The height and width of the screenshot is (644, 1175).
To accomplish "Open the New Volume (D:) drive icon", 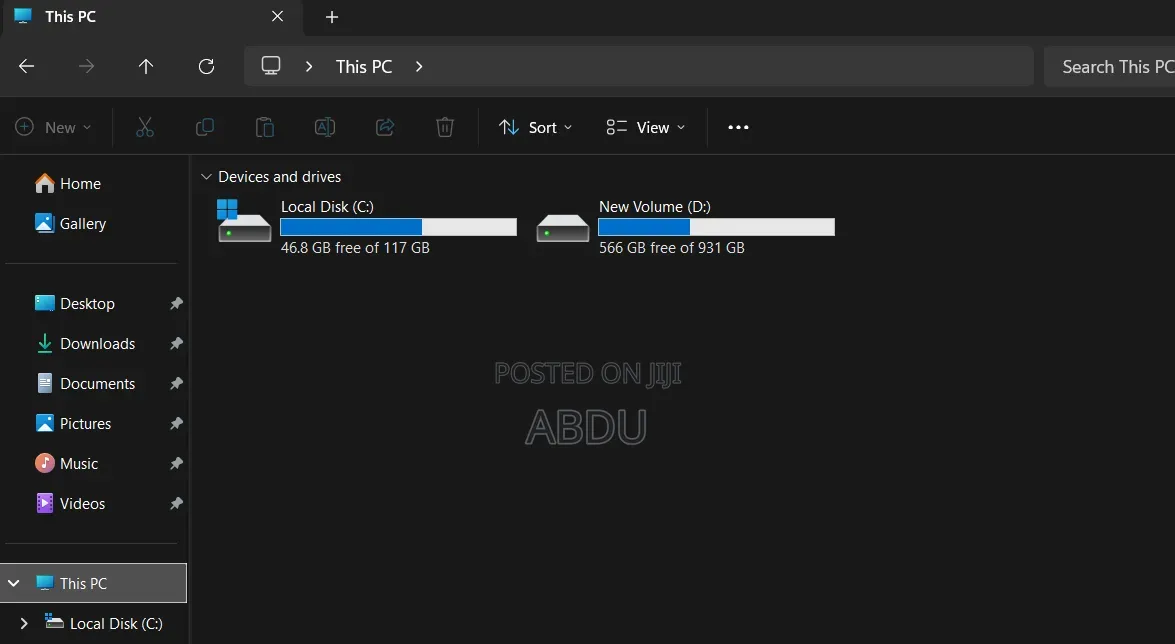I will pos(563,227).
